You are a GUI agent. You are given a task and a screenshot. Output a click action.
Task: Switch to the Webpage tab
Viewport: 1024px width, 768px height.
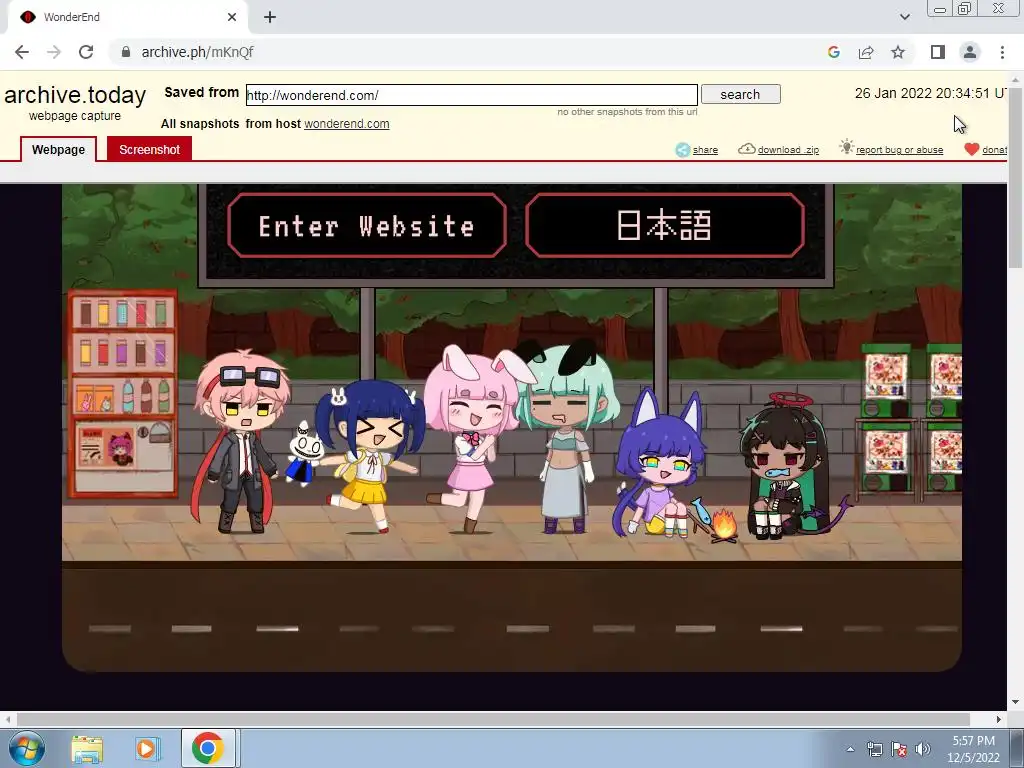coord(58,150)
